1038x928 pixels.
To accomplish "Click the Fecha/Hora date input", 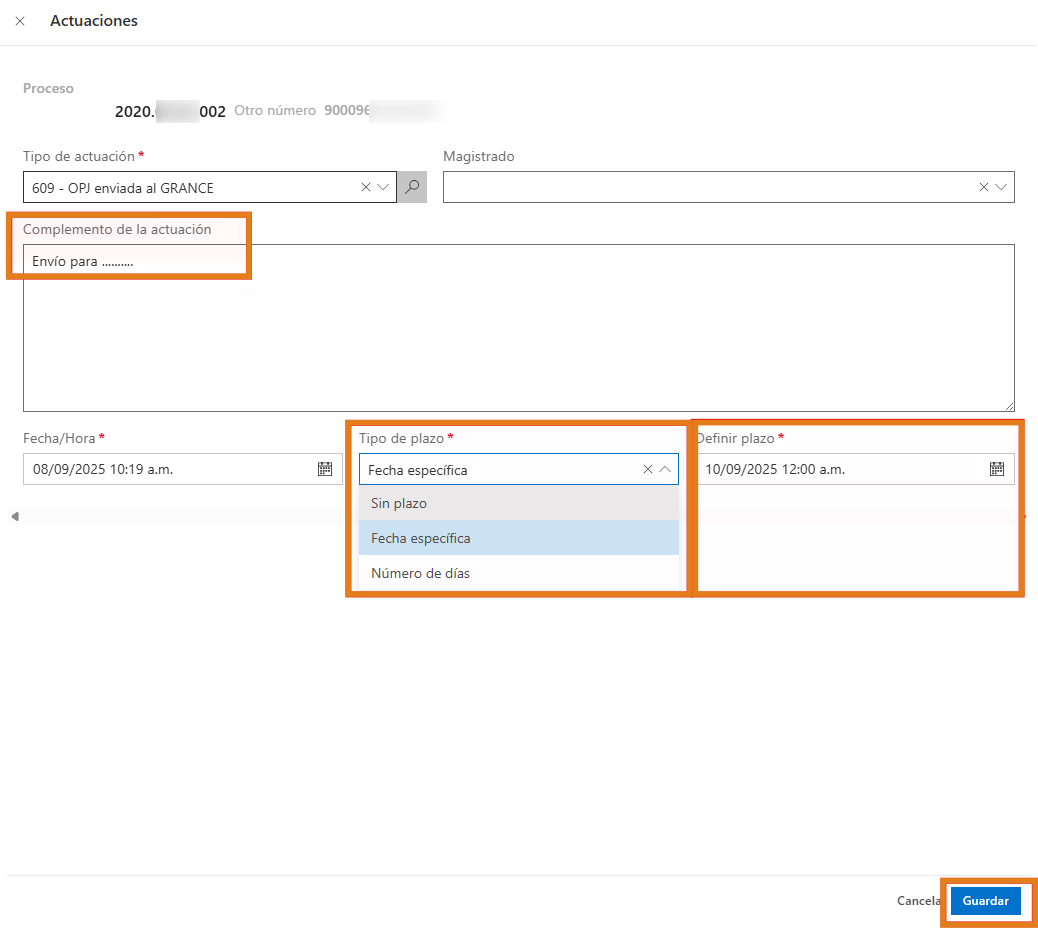I will pyautogui.click(x=170, y=469).
